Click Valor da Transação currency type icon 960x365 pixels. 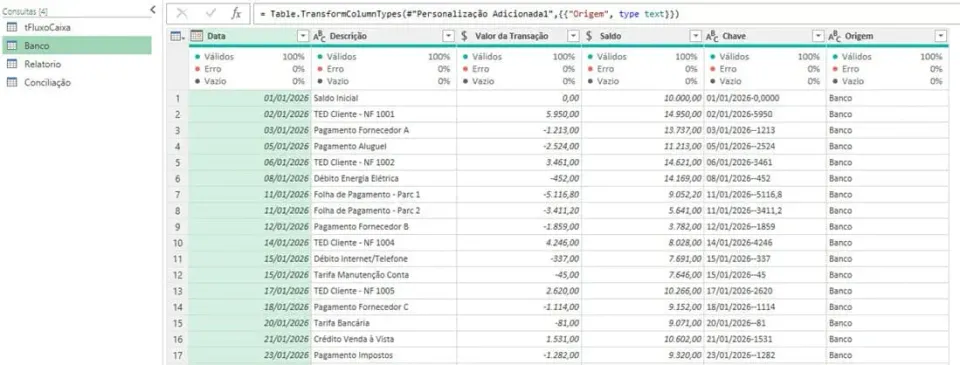pos(465,36)
